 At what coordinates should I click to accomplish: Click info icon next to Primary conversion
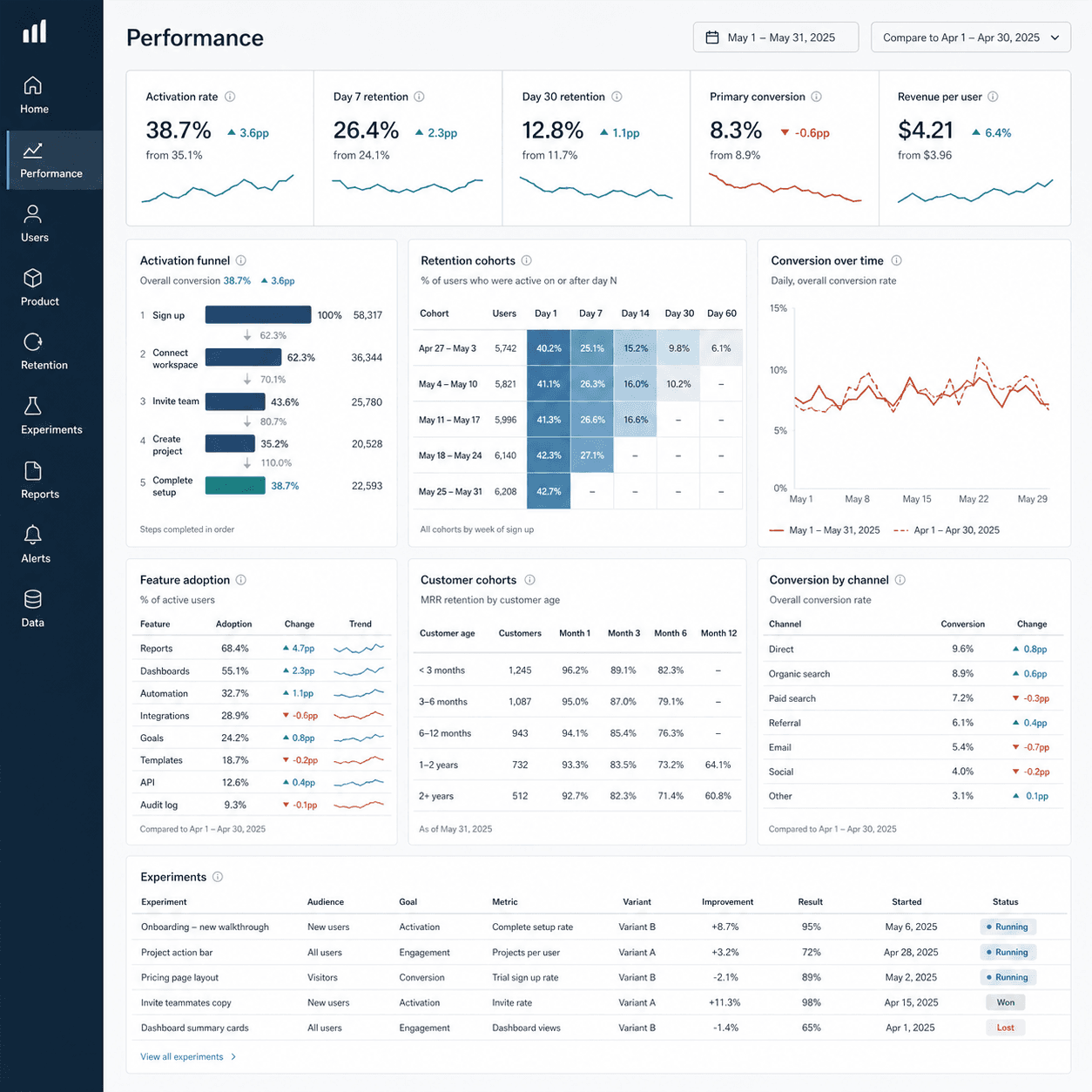(x=816, y=97)
